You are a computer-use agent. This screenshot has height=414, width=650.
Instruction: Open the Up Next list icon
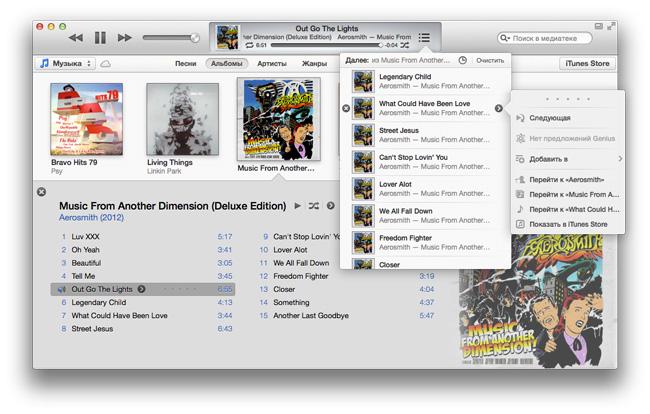(x=424, y=38)
